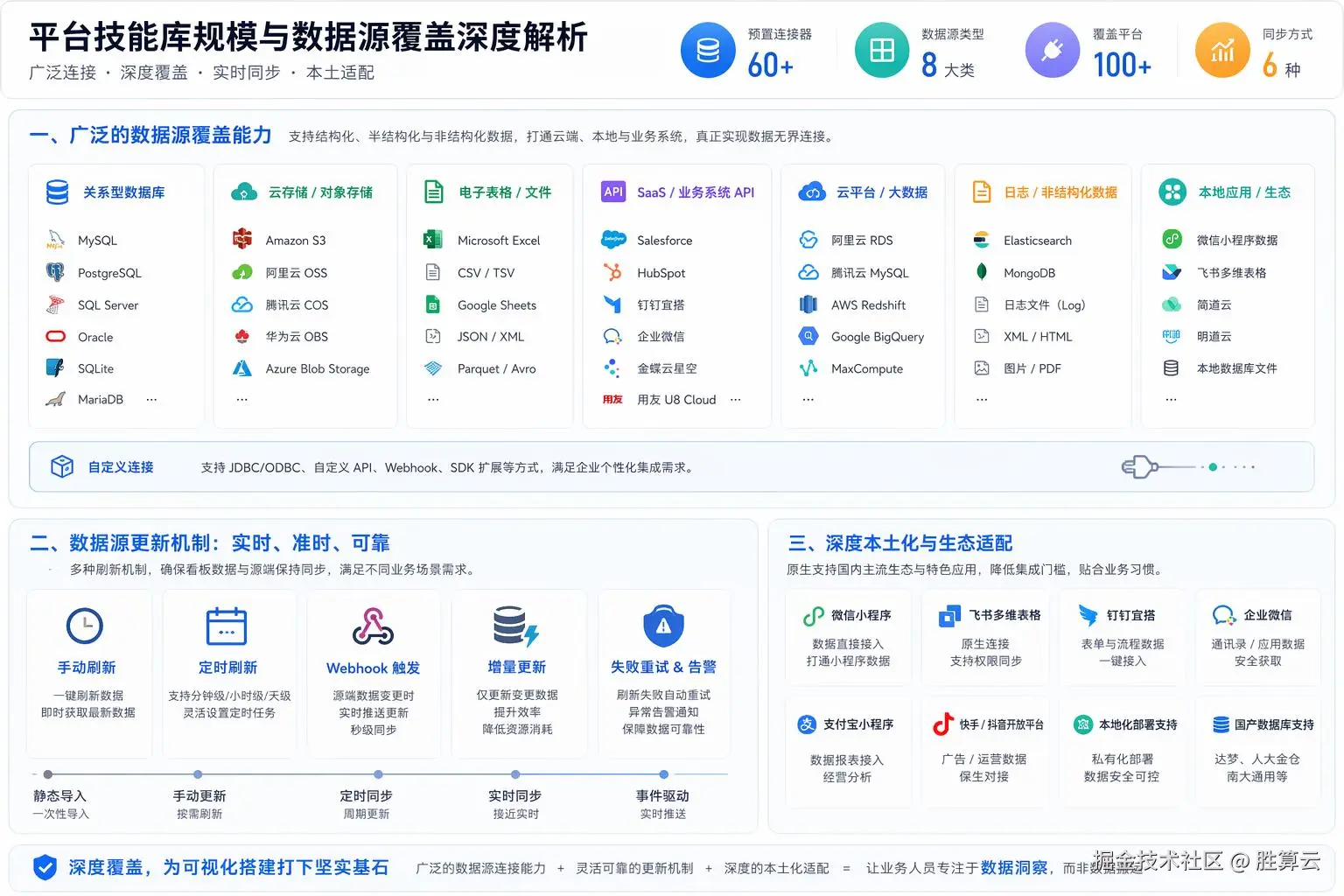Click the Elasticsearch icon
This screenshot has height=896, width=1344.
tap(982, 240)
